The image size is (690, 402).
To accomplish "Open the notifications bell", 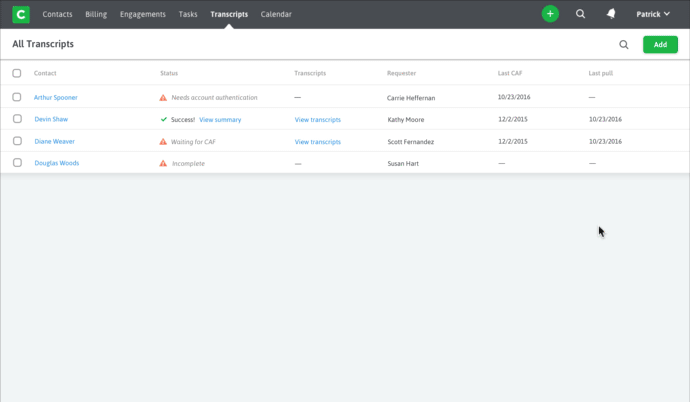I will (611, 14).
